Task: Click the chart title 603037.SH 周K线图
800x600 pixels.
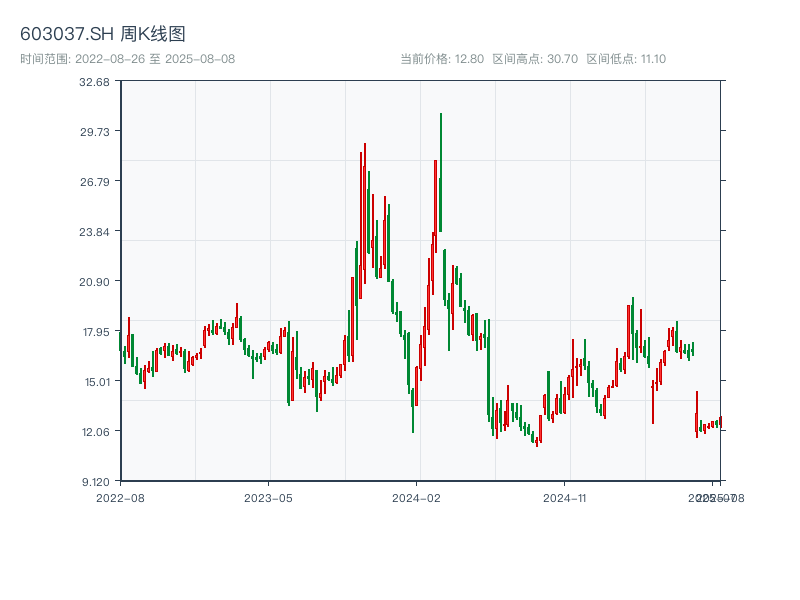Action: click(x=103, y=34)
